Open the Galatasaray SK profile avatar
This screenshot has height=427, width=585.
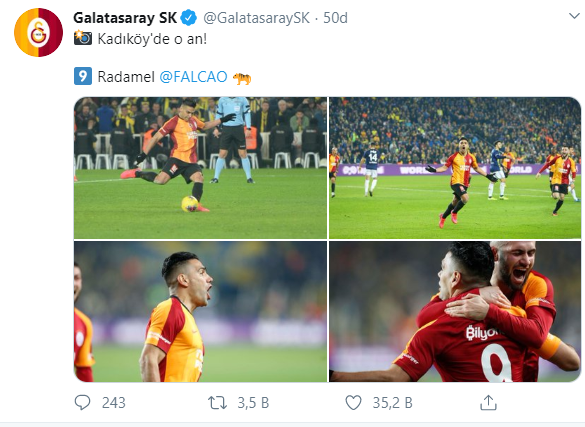point(38,32)
